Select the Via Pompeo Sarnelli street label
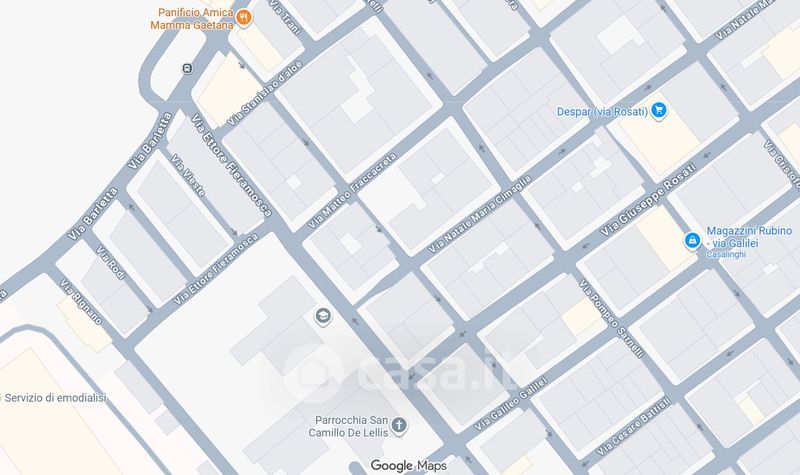Viewport: 800px width, 475px height. pyautogui.click(x=611, y=318)
